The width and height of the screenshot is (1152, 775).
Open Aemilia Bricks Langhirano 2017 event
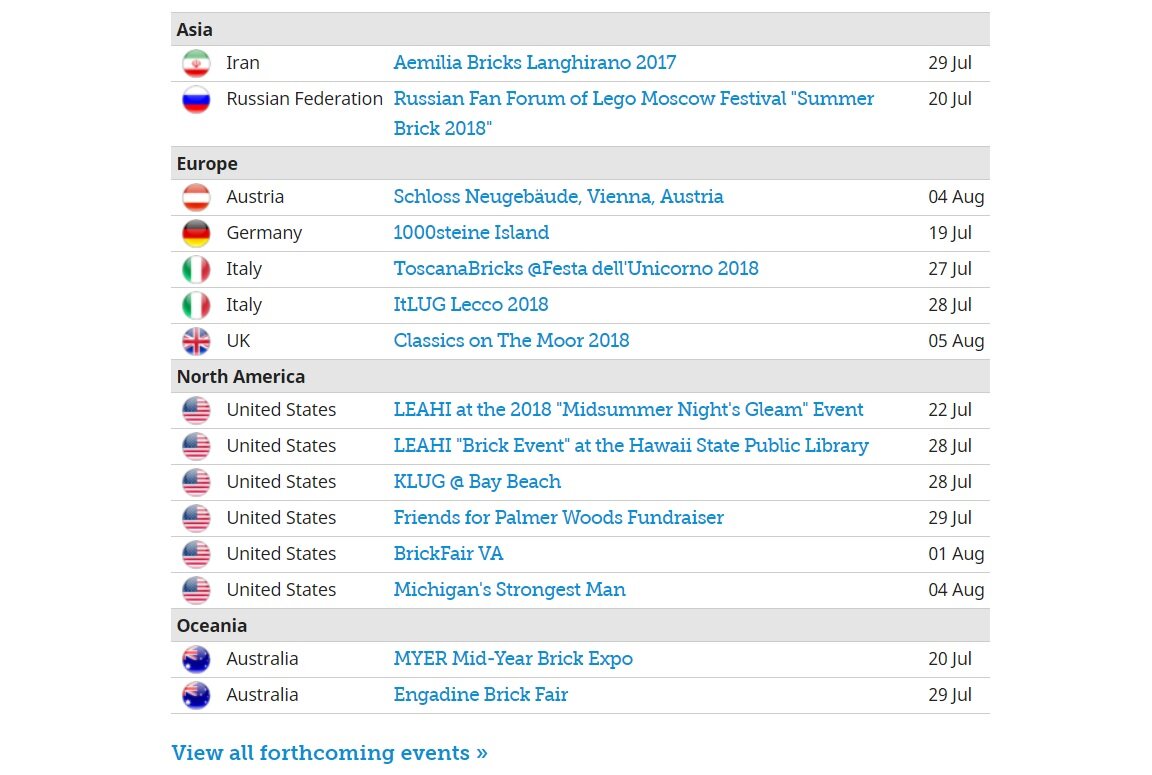click(x=534, y=63)
